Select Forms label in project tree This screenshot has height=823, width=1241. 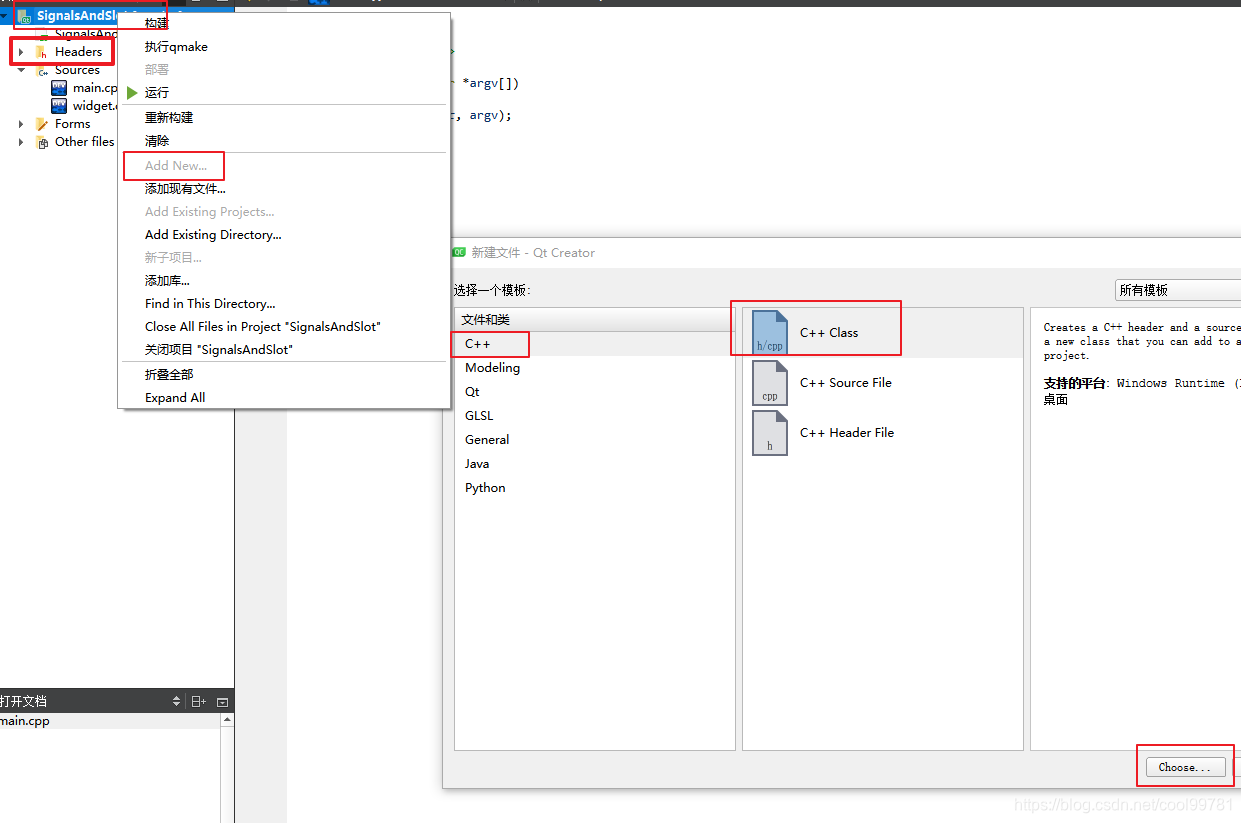(73, 124)
